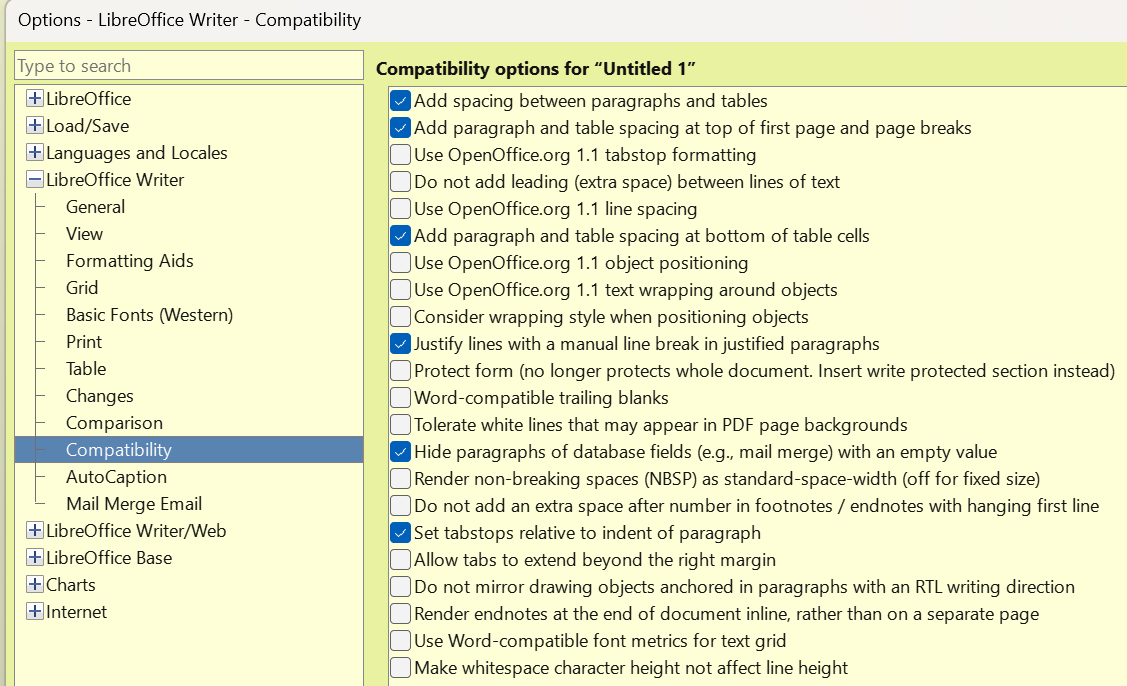Open the General page under Writer
Viewport: 1127px width, 686px height.
(96, 207)
